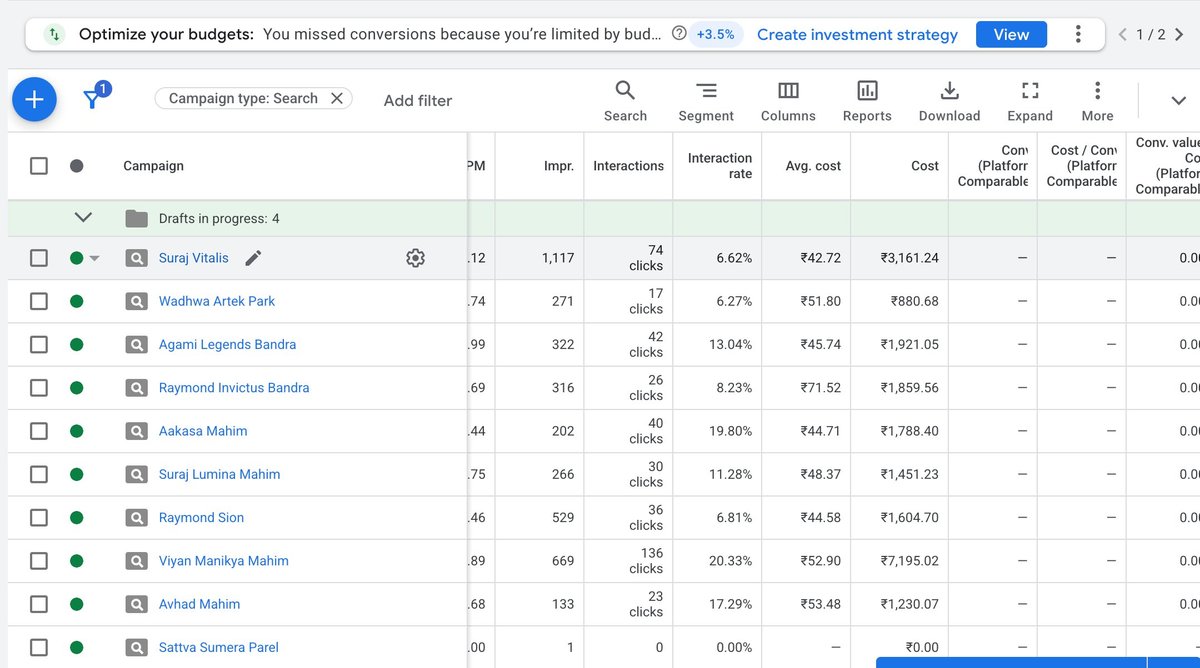1200x668 pixels.
Task: Open the Columns toolbar option
Action: (x=788, y=101)
